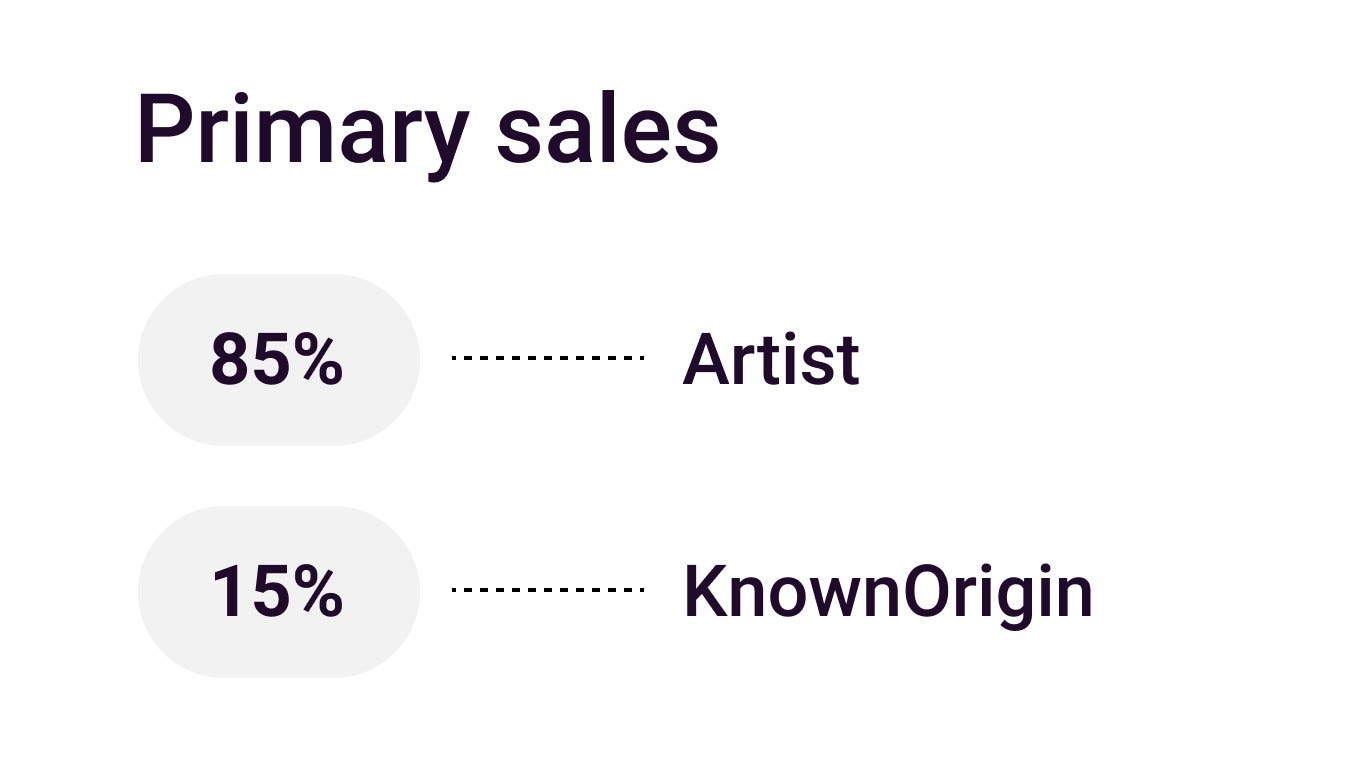
Task: Click the "Known" part of KnownOrigin
Action: coord(792,591)
